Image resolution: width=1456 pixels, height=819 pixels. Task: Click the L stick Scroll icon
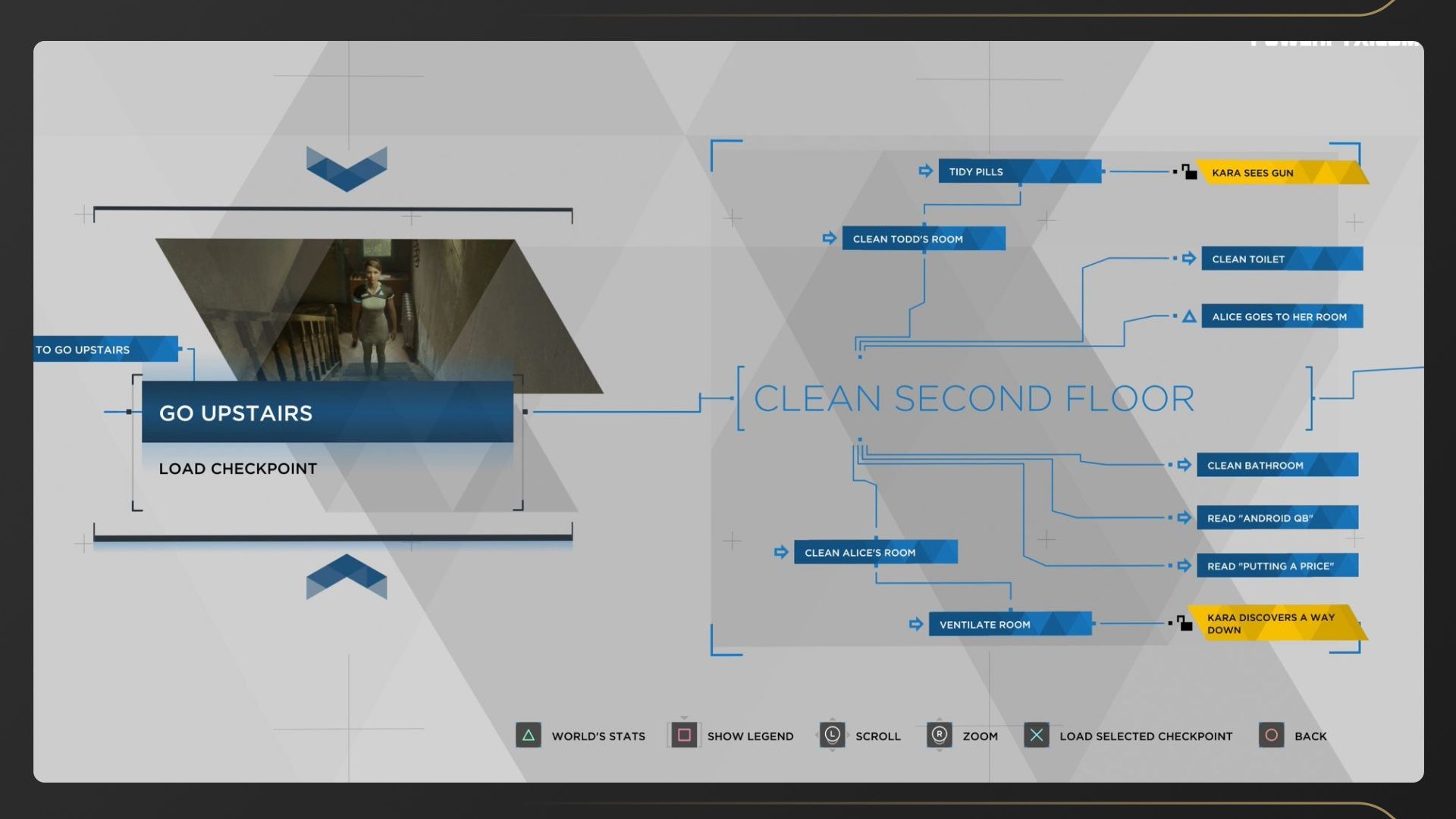coord(832,735)
